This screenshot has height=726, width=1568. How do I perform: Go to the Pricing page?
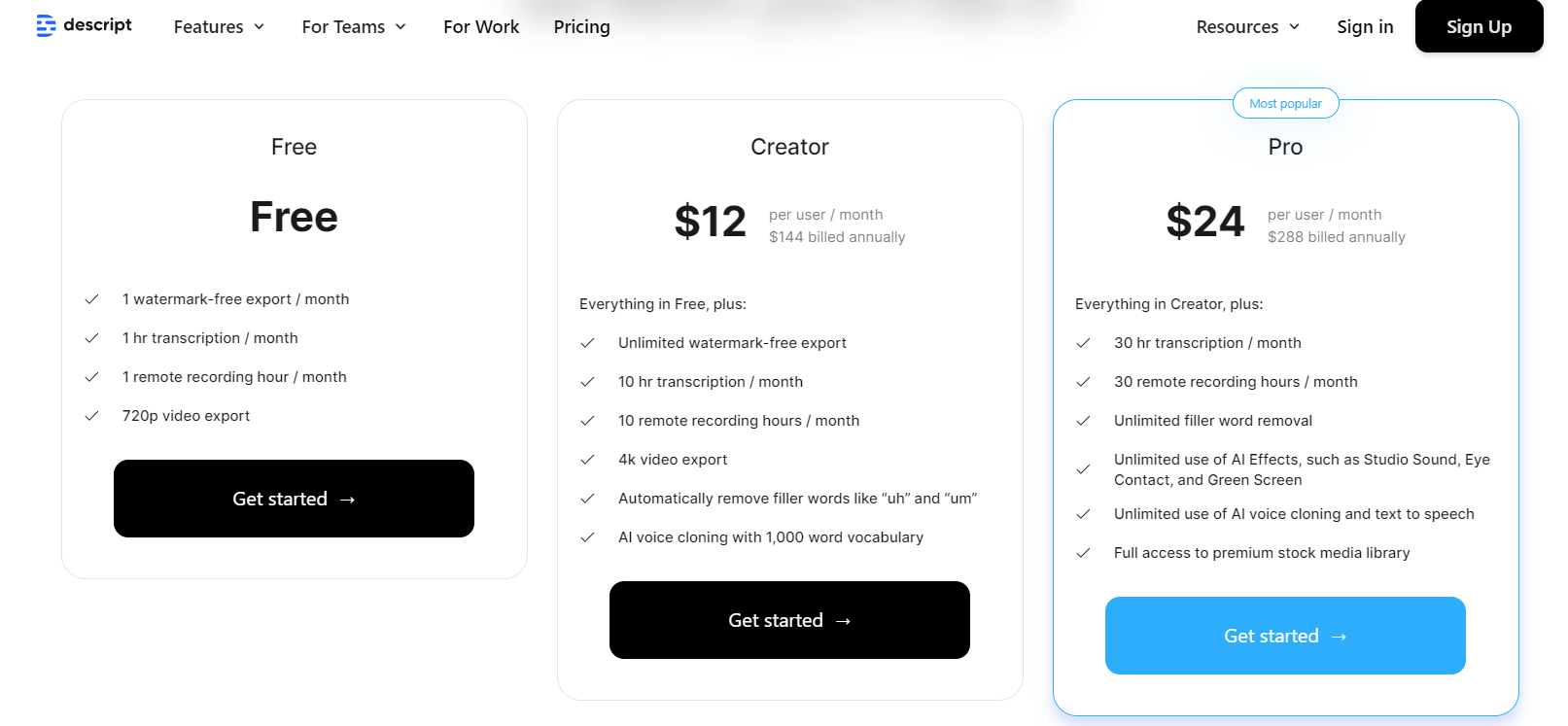tap(581, 27)
